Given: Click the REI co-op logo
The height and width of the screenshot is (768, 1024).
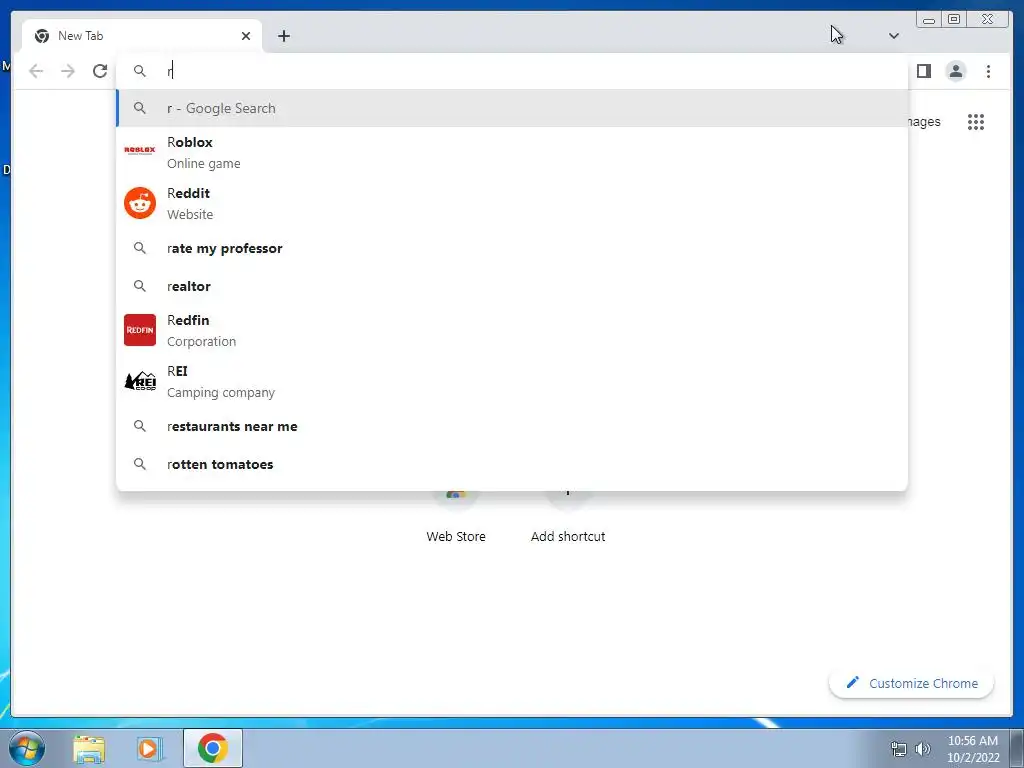Looking at the screenshot, I should pos(140,381).
